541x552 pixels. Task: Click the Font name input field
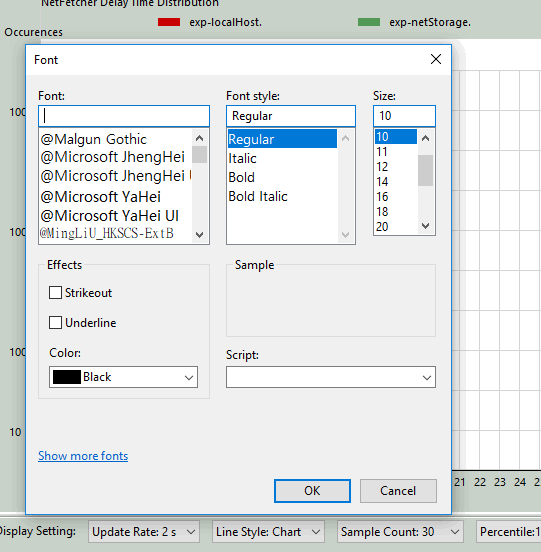tap(124, 116)
